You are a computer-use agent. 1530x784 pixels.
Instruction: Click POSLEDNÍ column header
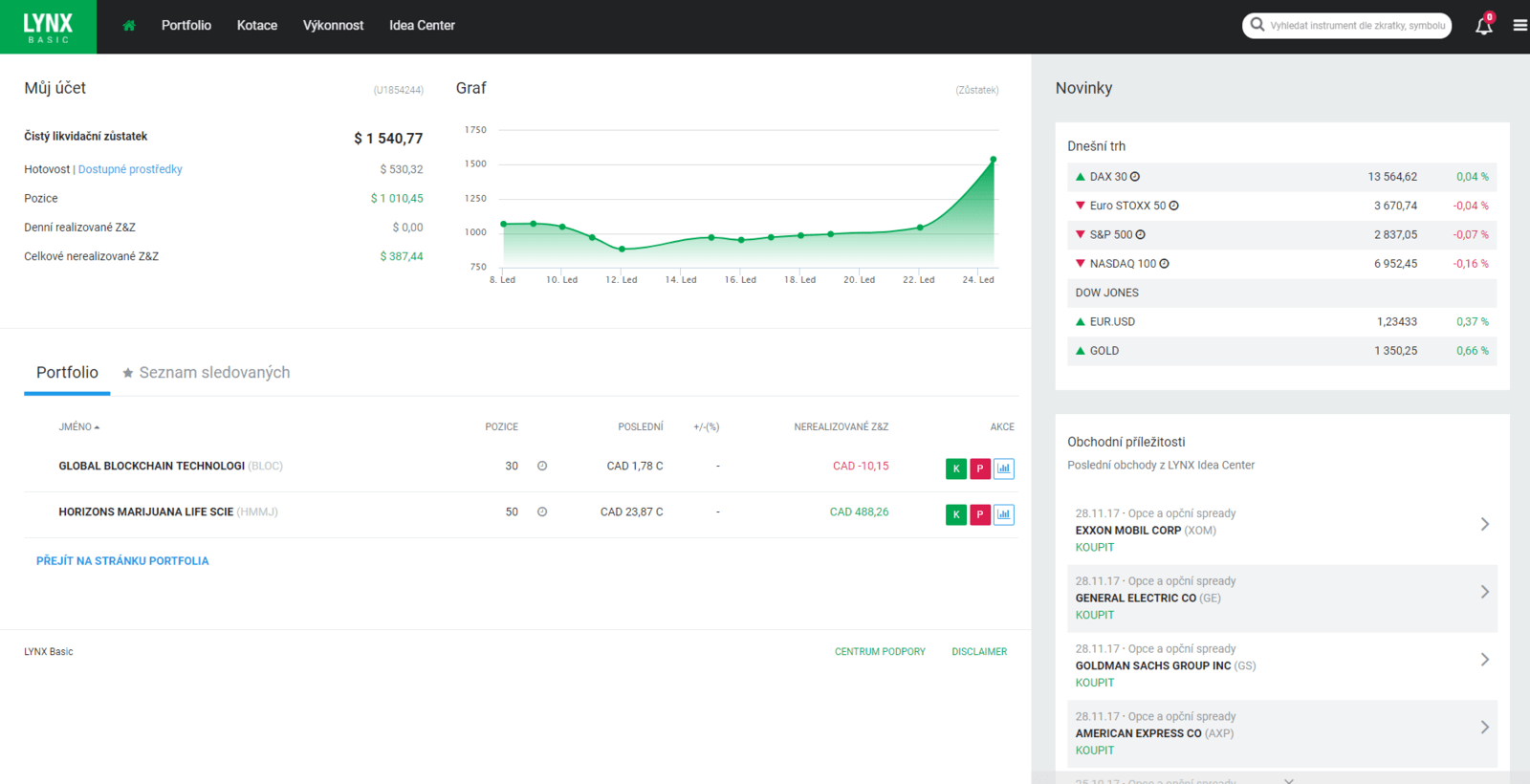[641, 427]
